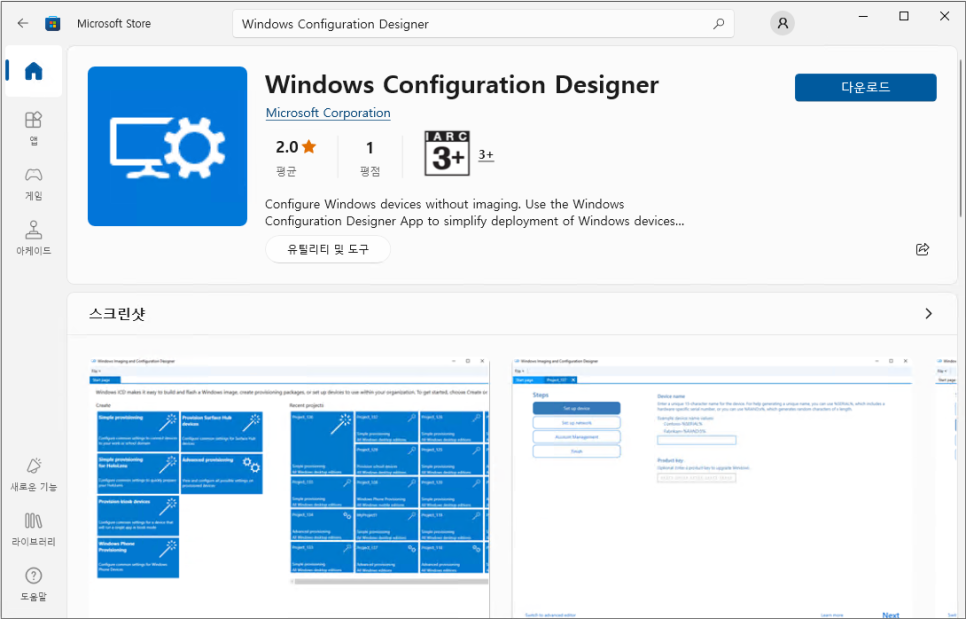The height and width of the screenshot is (619, 966).
Task: Click the 1 평점 ratings count
Action: pyautogui.click(x=370, y=158)
